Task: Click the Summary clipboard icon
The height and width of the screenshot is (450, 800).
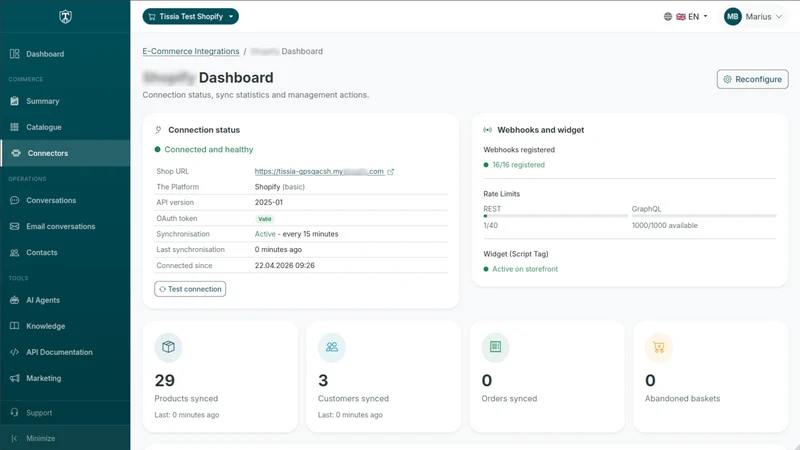Action: coord(14,101)
